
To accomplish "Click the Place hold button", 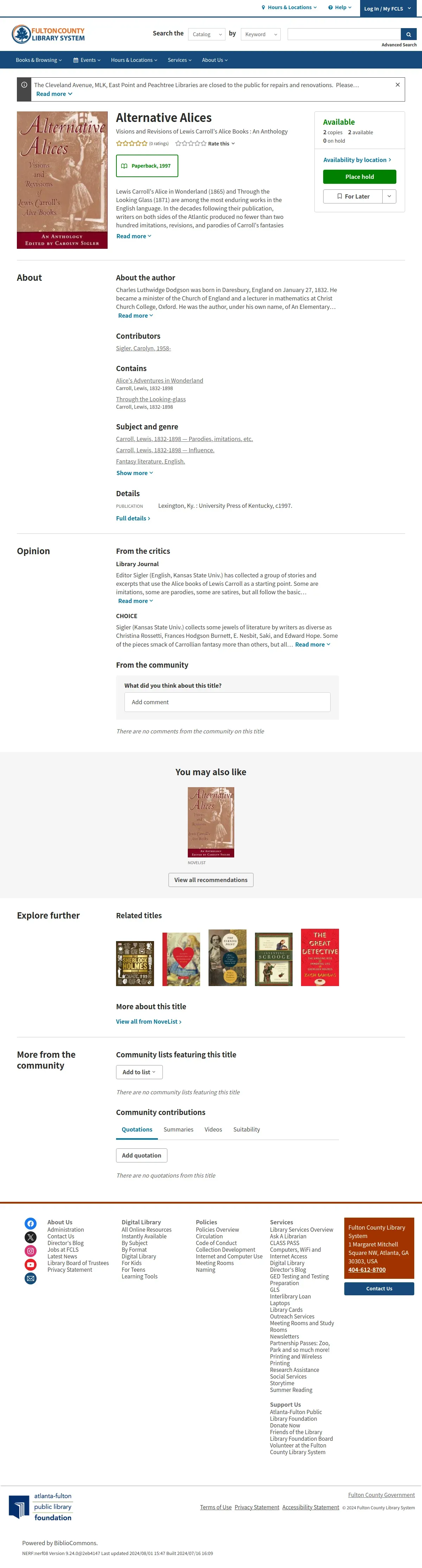I will pyautogui.click(x=360, y=176).
